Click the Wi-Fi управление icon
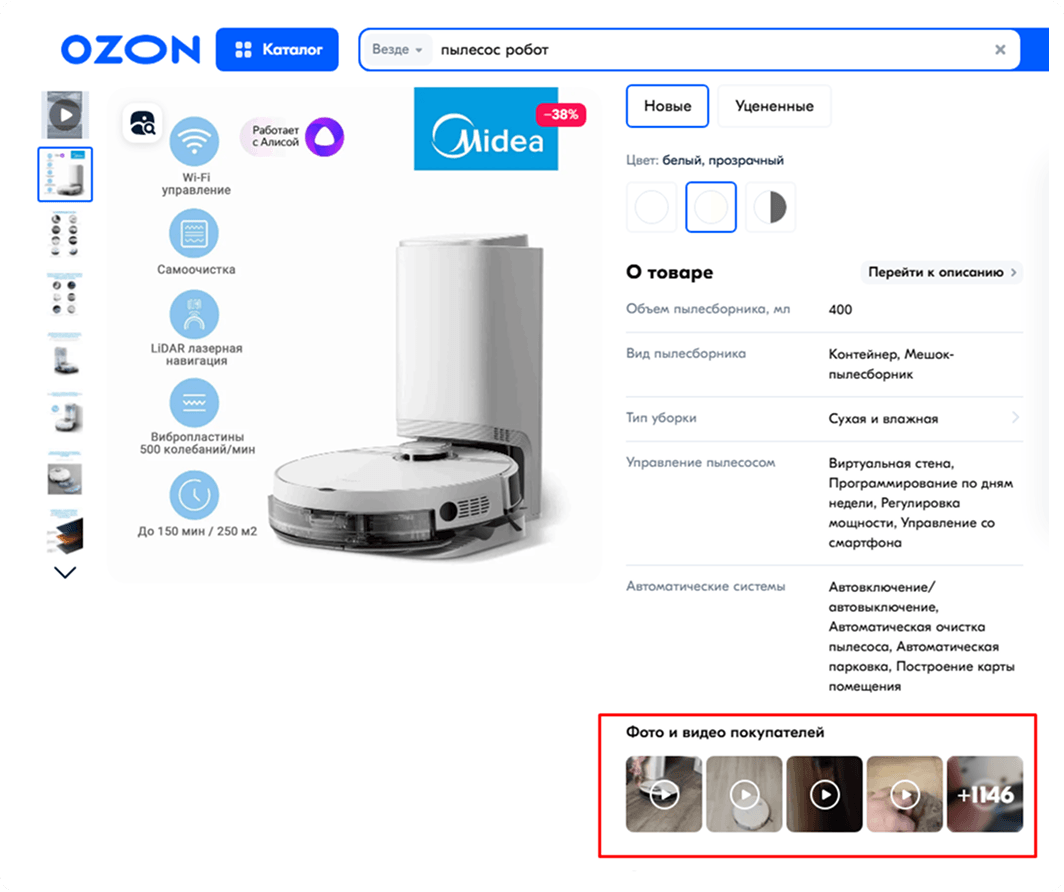Screen dimensions: 1064x892 click(x=194, y=141)
